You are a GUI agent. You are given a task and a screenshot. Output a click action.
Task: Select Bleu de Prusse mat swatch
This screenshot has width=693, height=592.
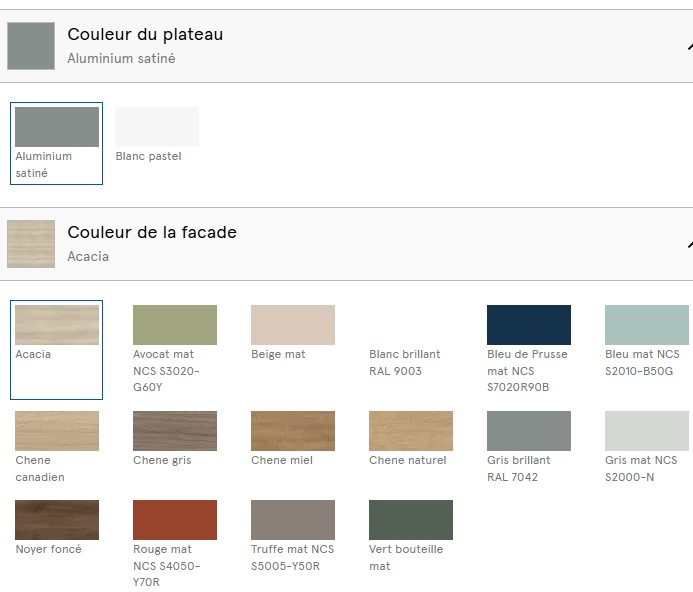click(529, 349)
